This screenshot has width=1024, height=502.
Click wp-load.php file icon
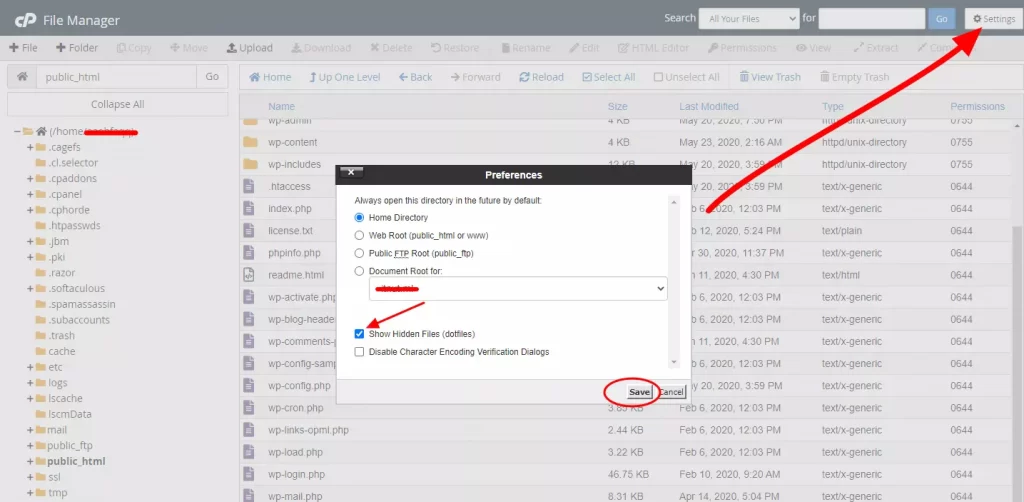(x=248, y=452)
